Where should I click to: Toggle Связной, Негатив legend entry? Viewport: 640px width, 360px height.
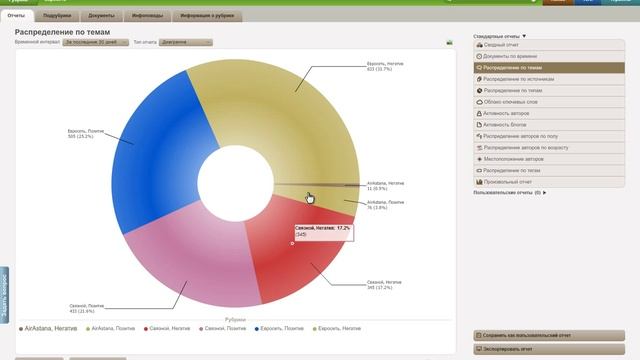click(x=167, y=329)
